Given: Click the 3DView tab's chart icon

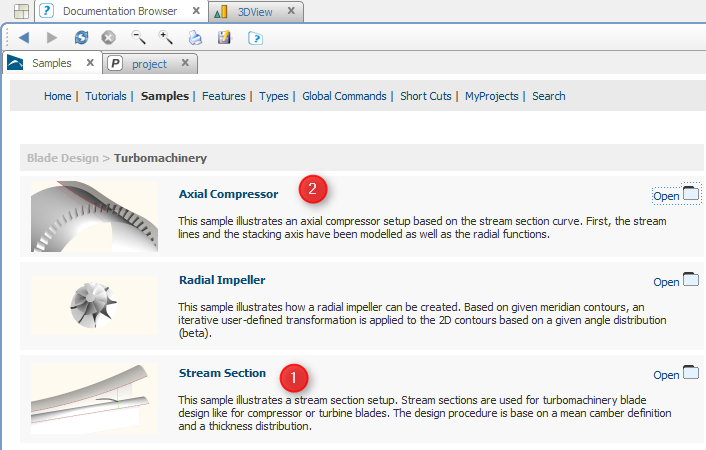Looking at the screenshot, I should click(221, 12).
